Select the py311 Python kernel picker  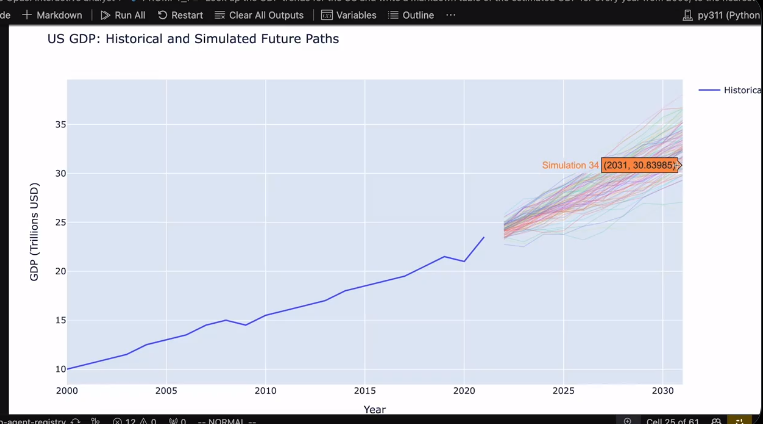722,15
